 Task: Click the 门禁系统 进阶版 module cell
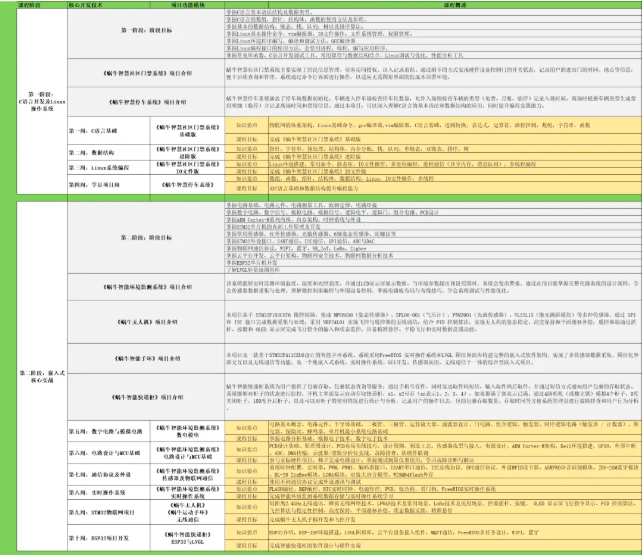(x=187, y=152)
